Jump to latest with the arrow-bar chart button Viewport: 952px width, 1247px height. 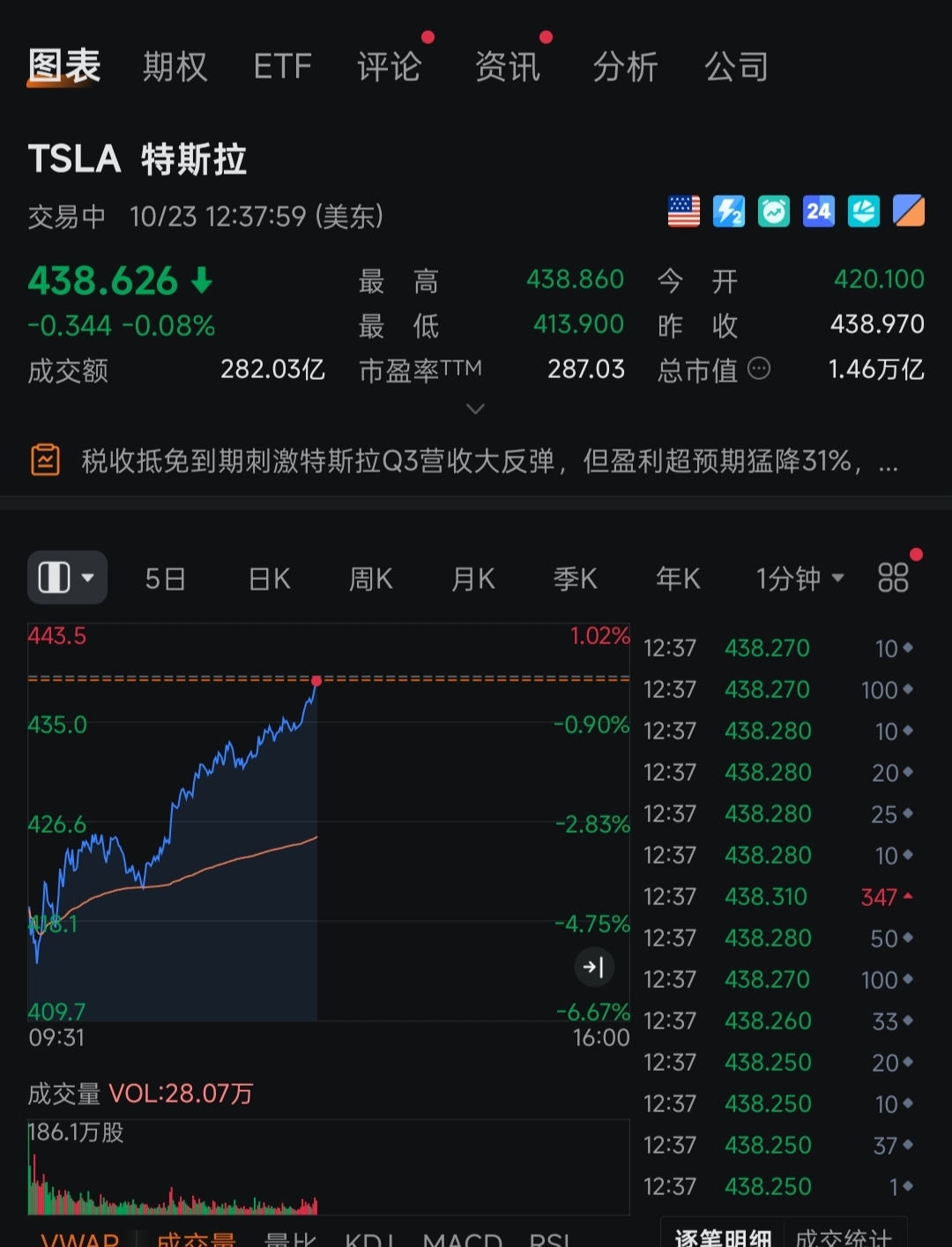[x=594, y=967]
